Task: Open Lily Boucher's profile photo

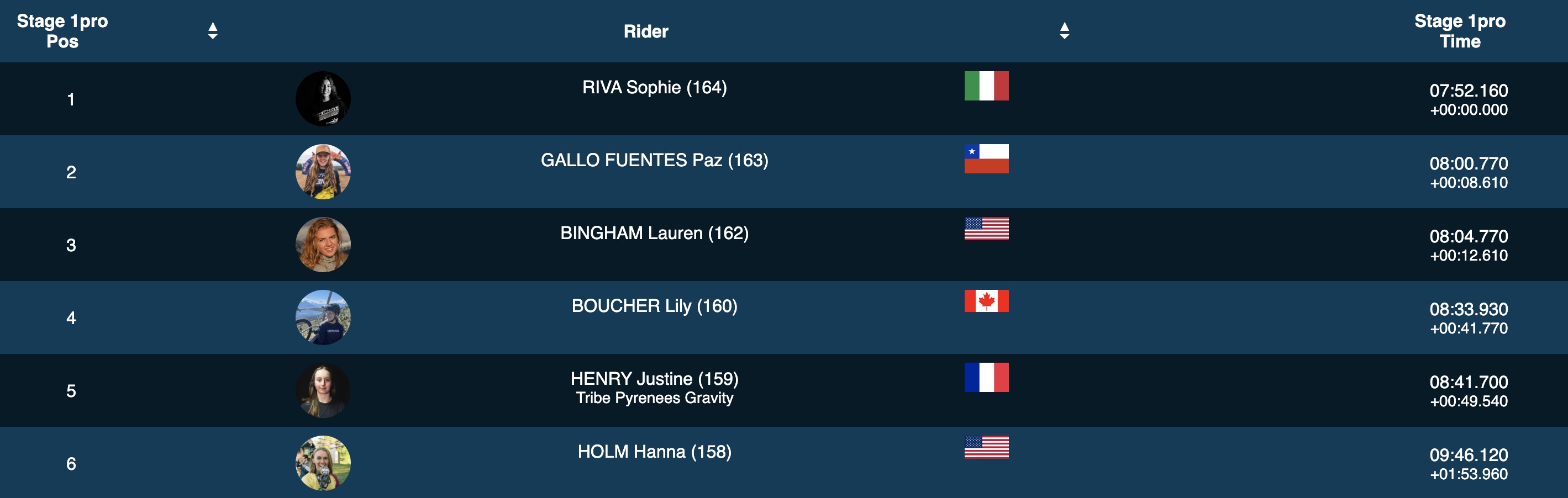Action: (x=323, y=317)
